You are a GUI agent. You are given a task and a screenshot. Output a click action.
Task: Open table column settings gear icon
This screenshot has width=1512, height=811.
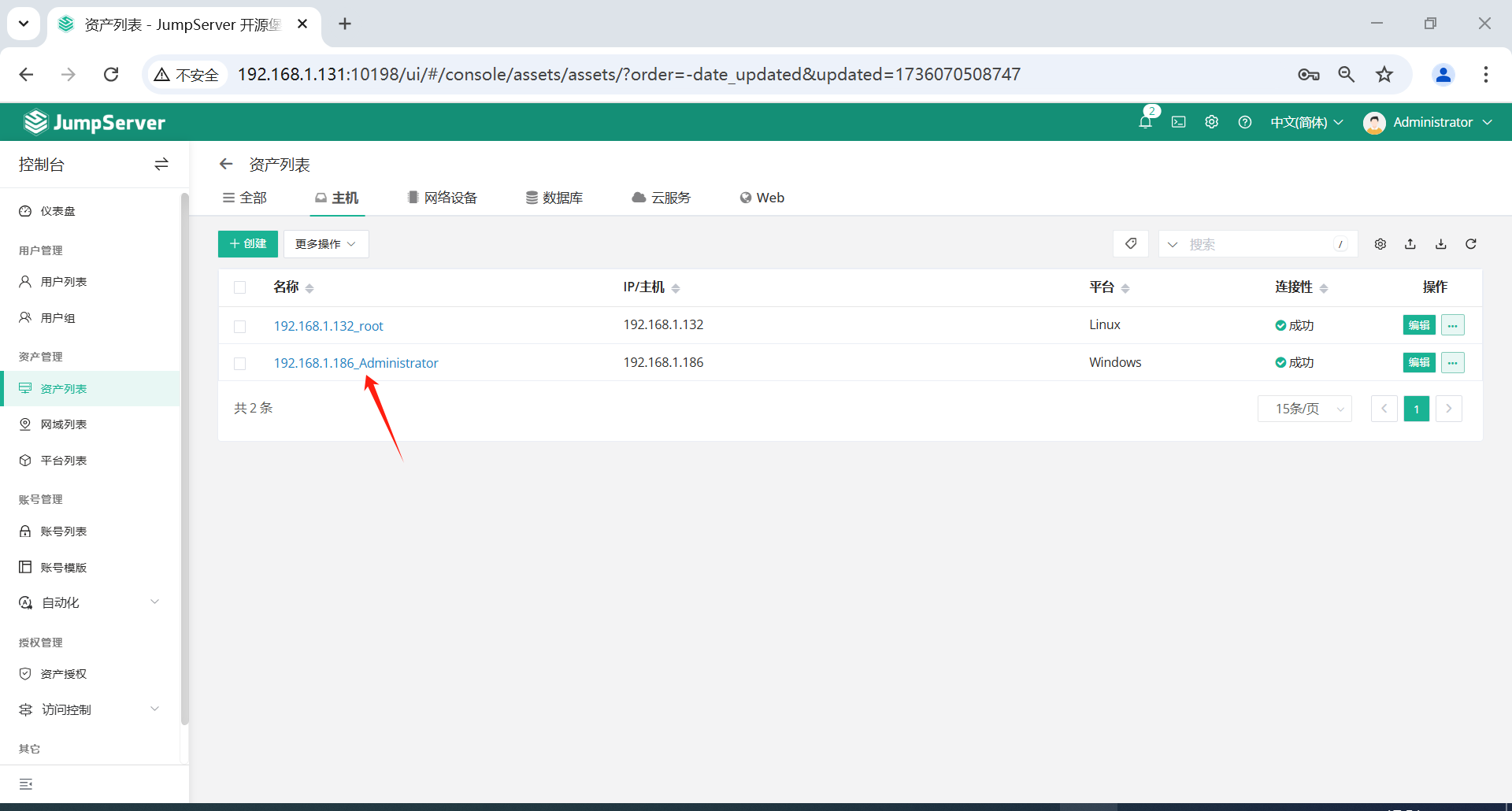pyautogui.click(x=1380, y=244)
